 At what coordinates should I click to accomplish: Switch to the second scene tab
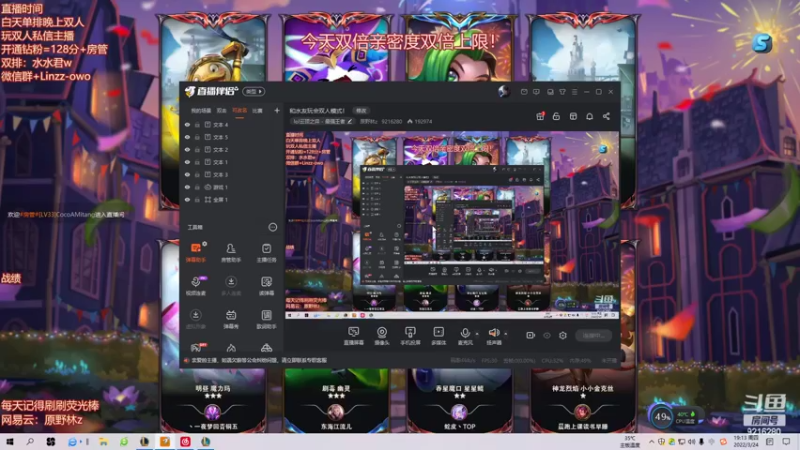coord(221,110)
